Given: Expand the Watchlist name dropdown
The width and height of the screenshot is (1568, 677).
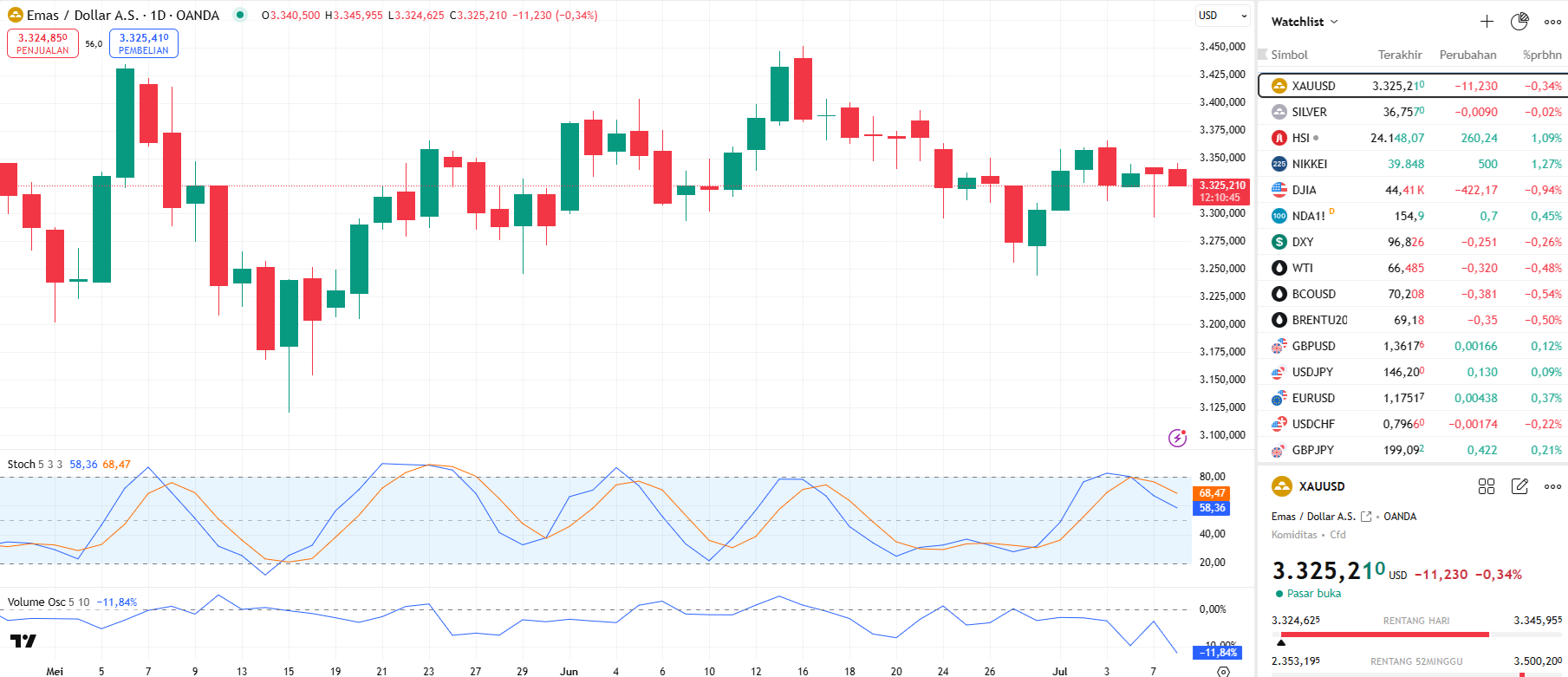Looking at the screenshot, I should pos(1304,22).
